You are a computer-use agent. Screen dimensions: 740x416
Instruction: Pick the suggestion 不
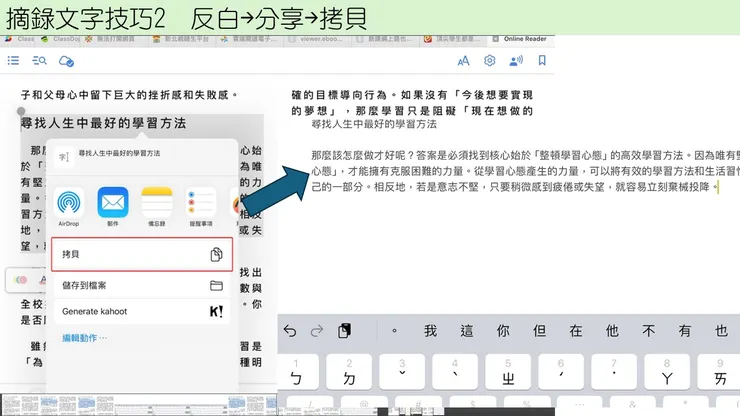click(648, 331)
